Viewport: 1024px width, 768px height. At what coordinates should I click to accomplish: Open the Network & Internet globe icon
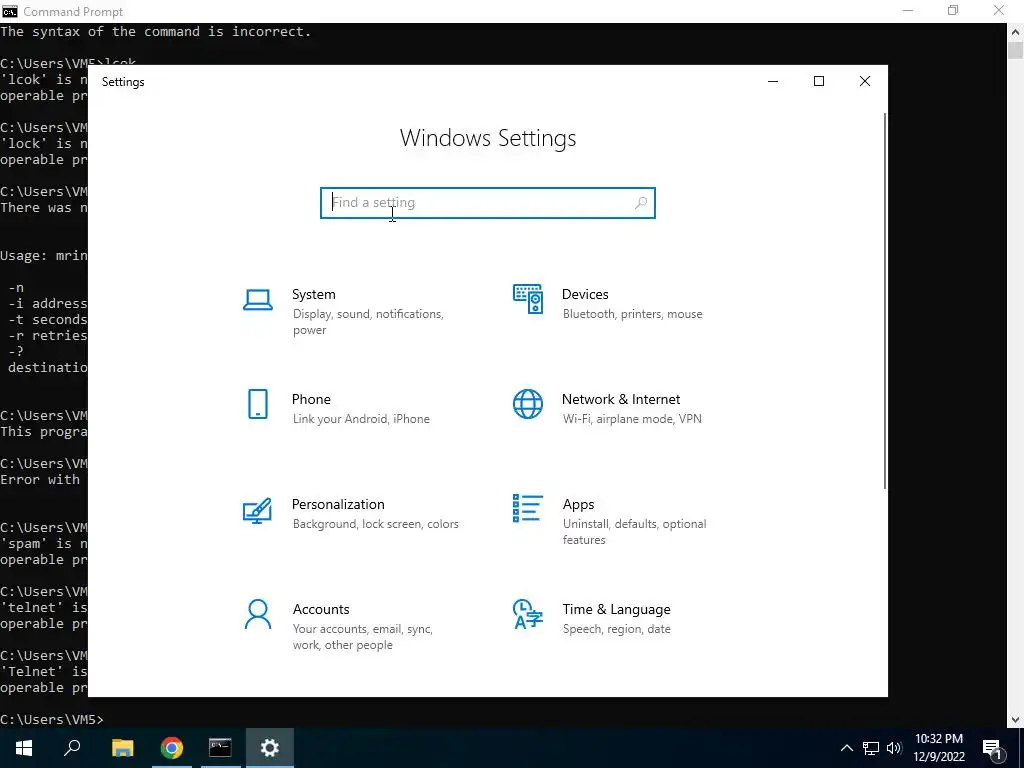pyautogui.click(x=528, y=404)
